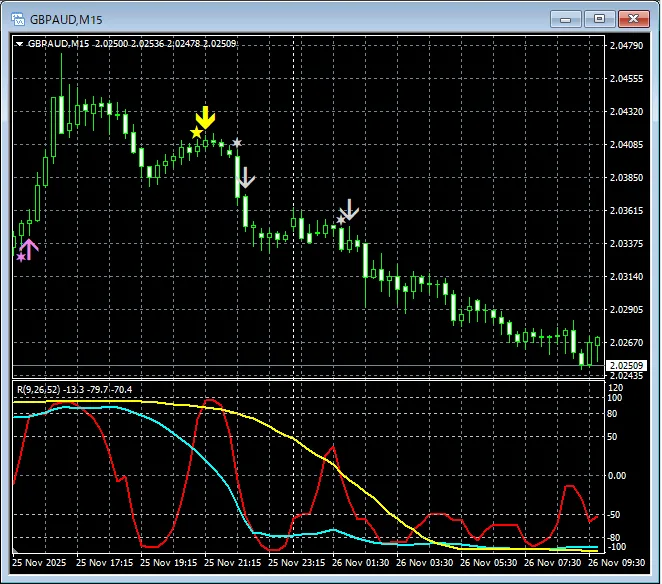Click the 2.03375 price scale label

(x=626, y=243)
